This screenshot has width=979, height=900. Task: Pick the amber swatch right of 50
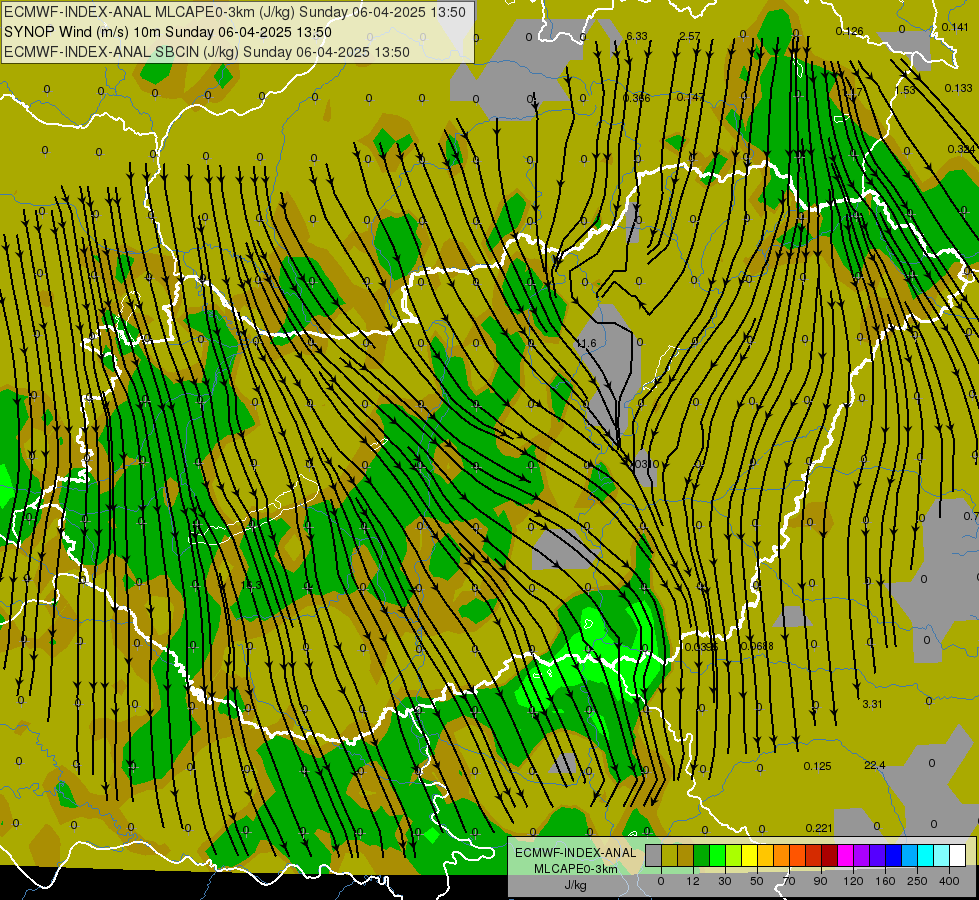(x=766, y=855)
